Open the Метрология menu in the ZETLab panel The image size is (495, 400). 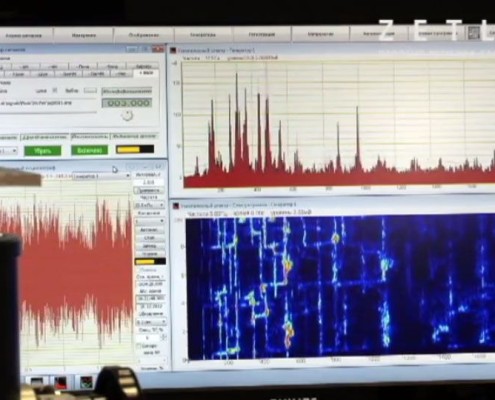(x=320, y=34)
